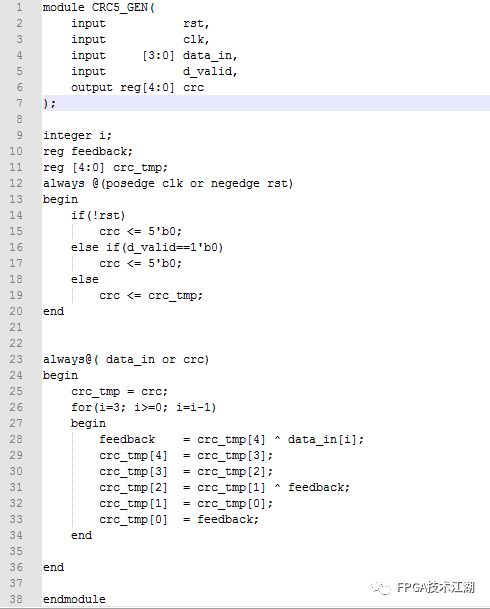Click on reg [4:0] crc_tmp line
Image resolution: width=490 pixels, height=609 pixels.
tap(105, 167)
